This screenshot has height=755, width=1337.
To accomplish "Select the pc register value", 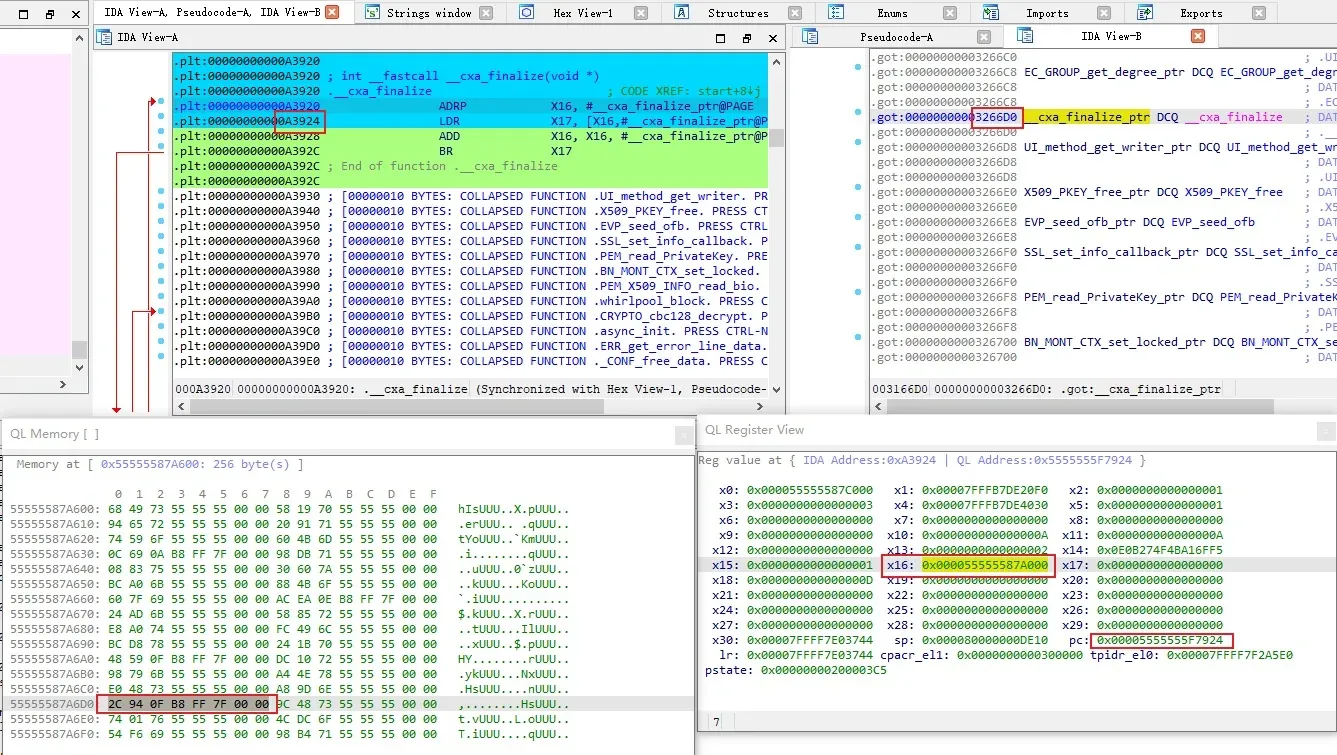I will (1161, 640).
